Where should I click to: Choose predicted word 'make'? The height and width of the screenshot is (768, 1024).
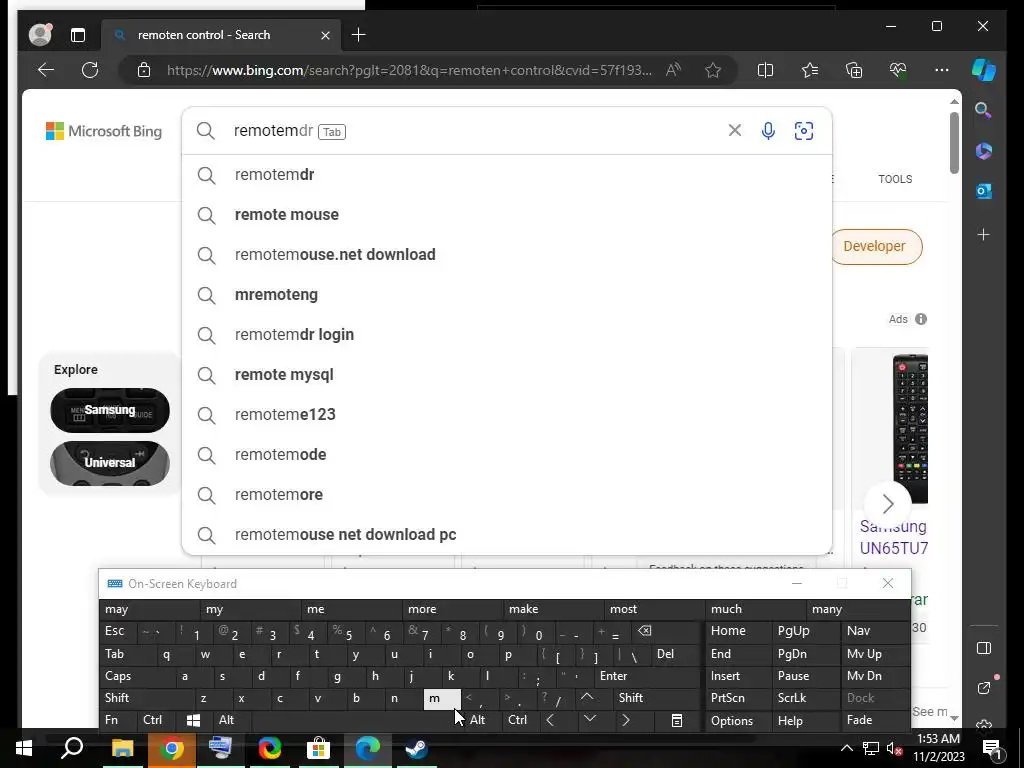click(x=554, y=609)
